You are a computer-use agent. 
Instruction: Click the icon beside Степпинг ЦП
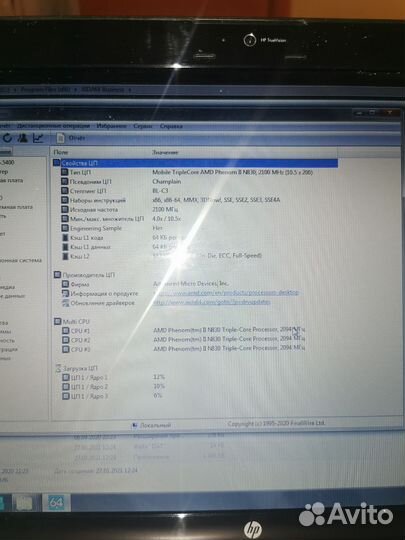(65, 191)
